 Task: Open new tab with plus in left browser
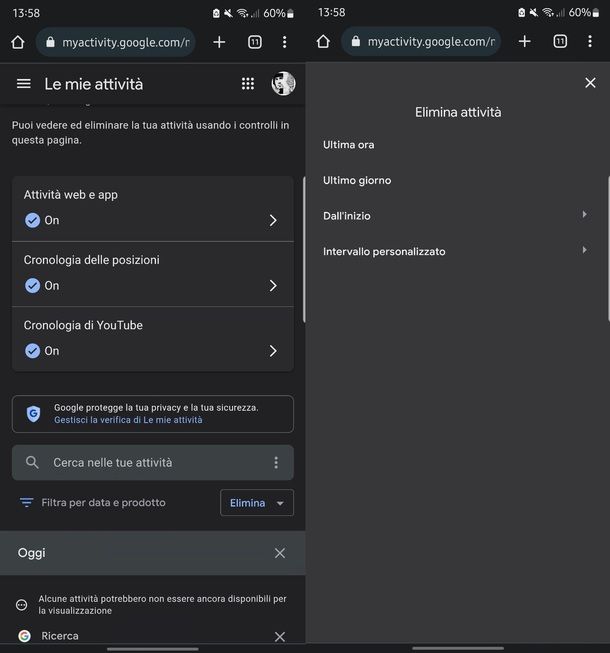pos(219,42)
